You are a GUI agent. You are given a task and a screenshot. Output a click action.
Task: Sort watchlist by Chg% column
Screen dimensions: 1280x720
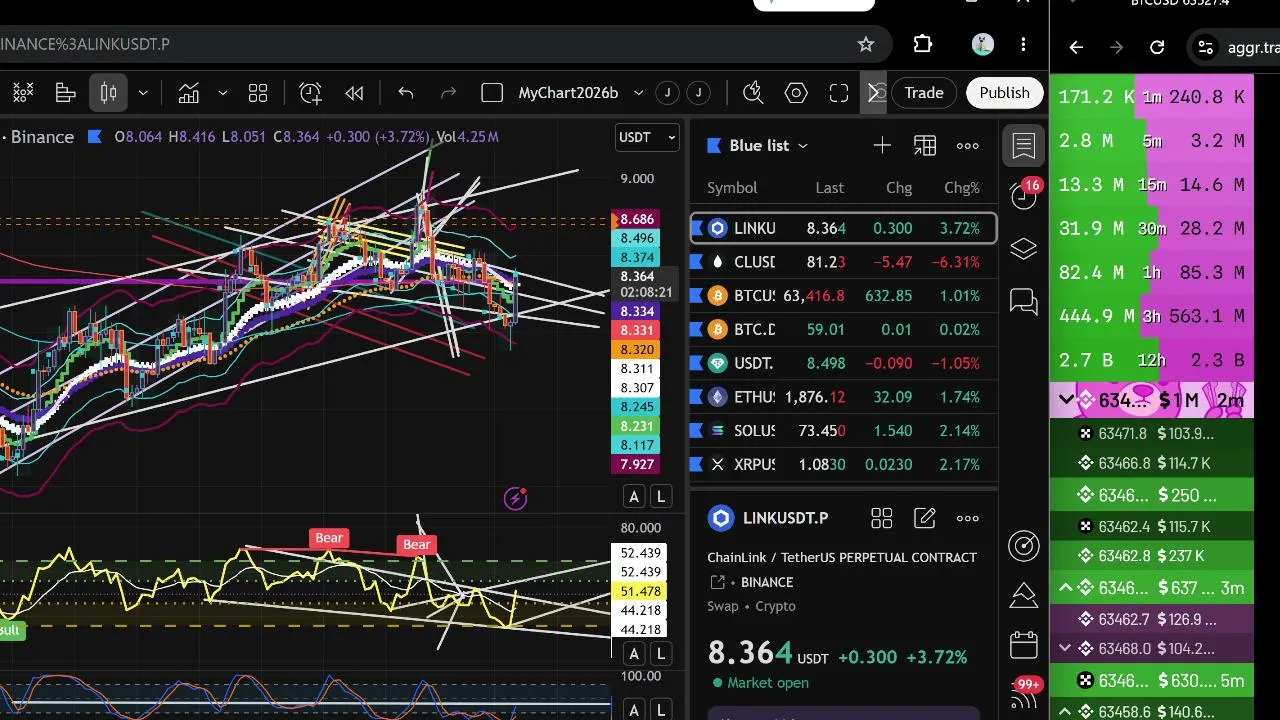pyautogui.click(x=962, y=188)
